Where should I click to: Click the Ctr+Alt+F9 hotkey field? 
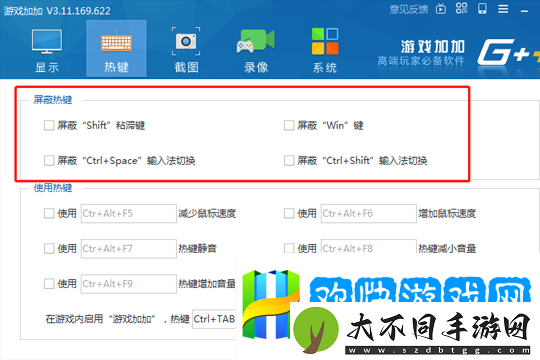[x=129, y=284]
